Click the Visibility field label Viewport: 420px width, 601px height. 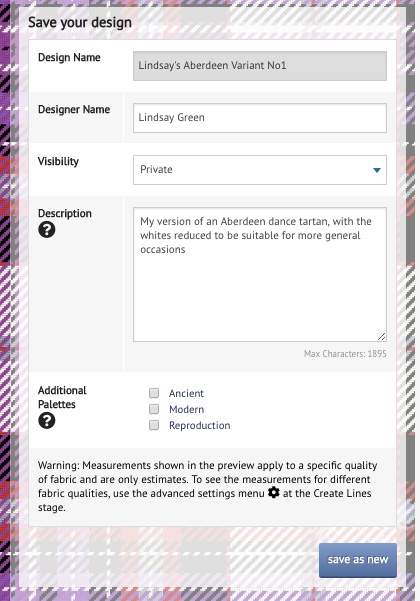pos(58,161)
